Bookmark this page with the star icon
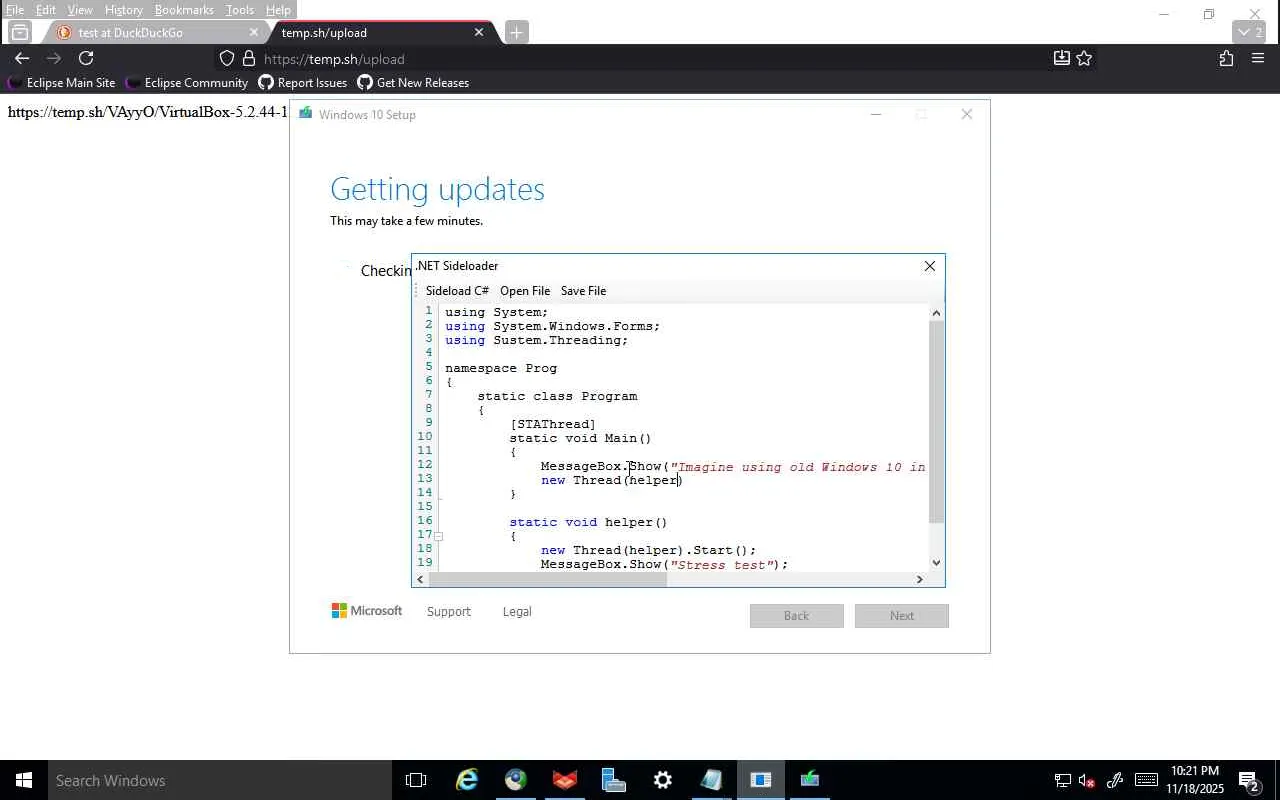Image resolution: width=1280 pixels, height=800 pixels. point(1085,58)
